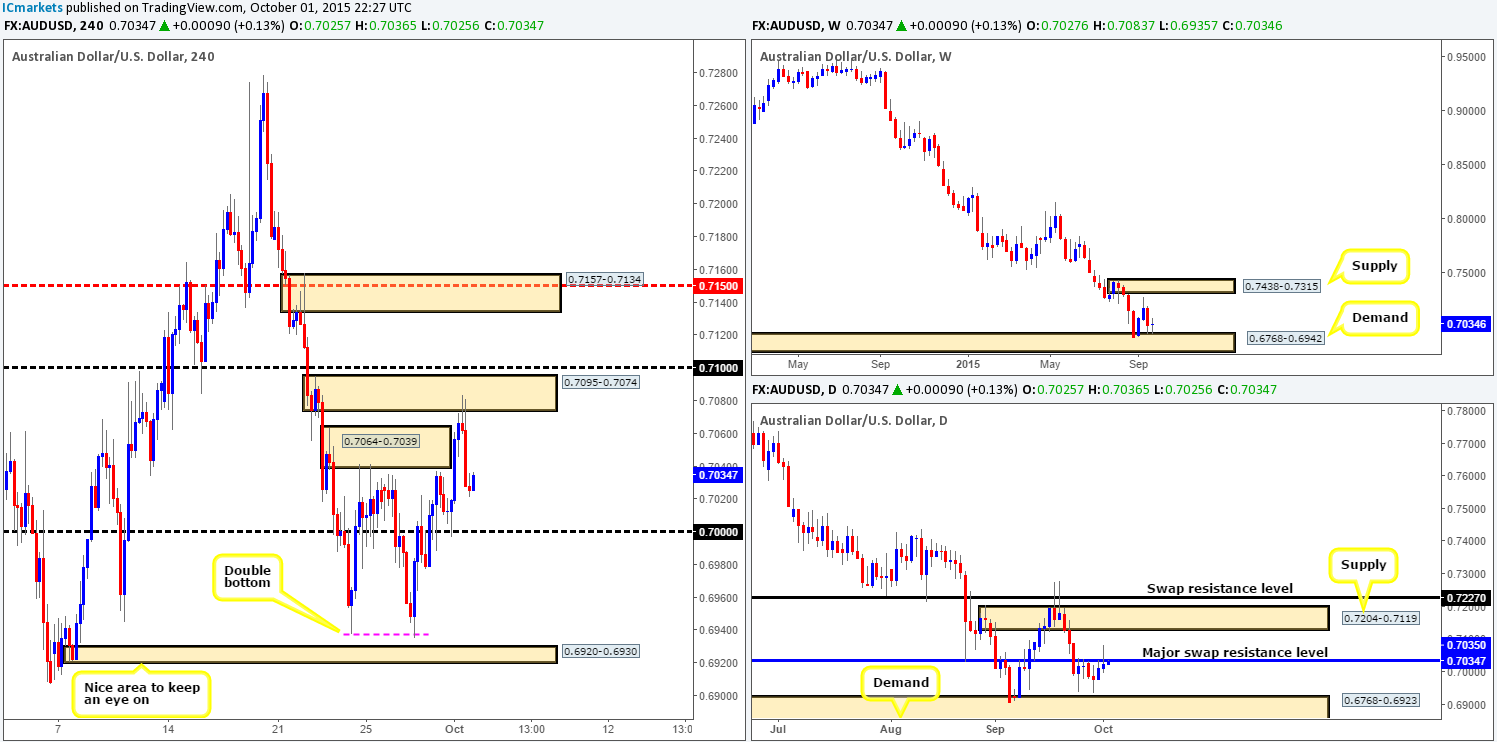
Task: Select the 'Swap resistance level' label
Action: [x=1220, y=588]
